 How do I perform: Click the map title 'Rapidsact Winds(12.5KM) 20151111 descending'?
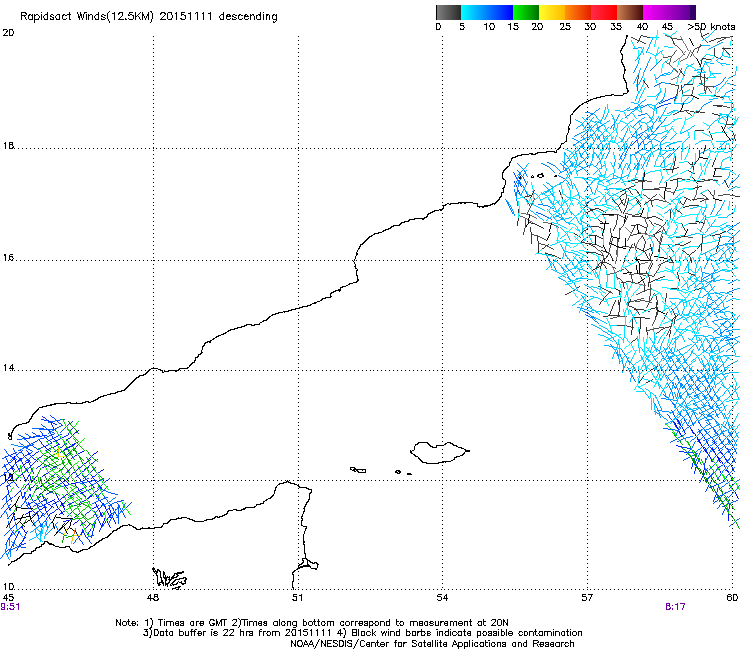149,17
